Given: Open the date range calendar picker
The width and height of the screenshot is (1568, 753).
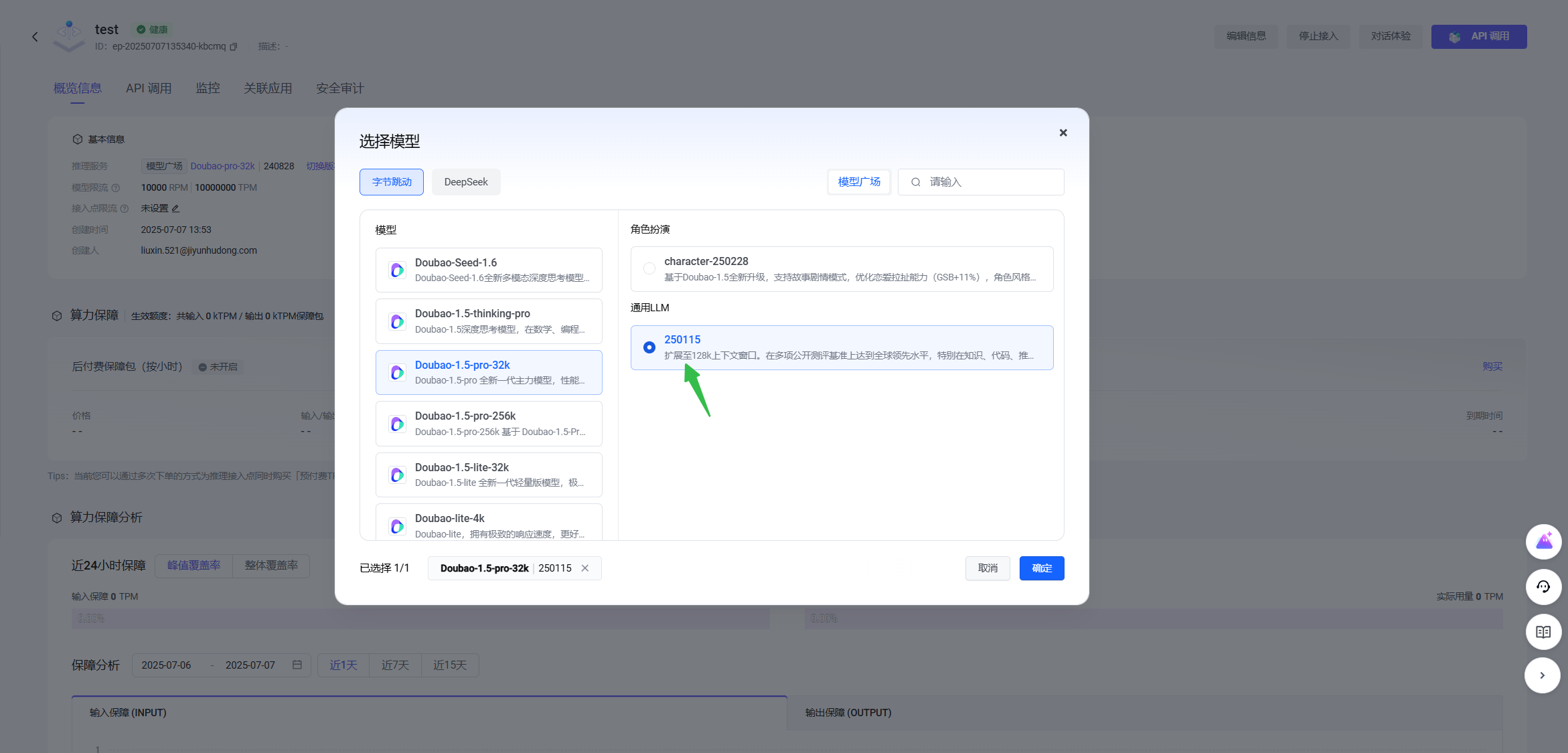Looking at the screenshot, I should [297, 665].
